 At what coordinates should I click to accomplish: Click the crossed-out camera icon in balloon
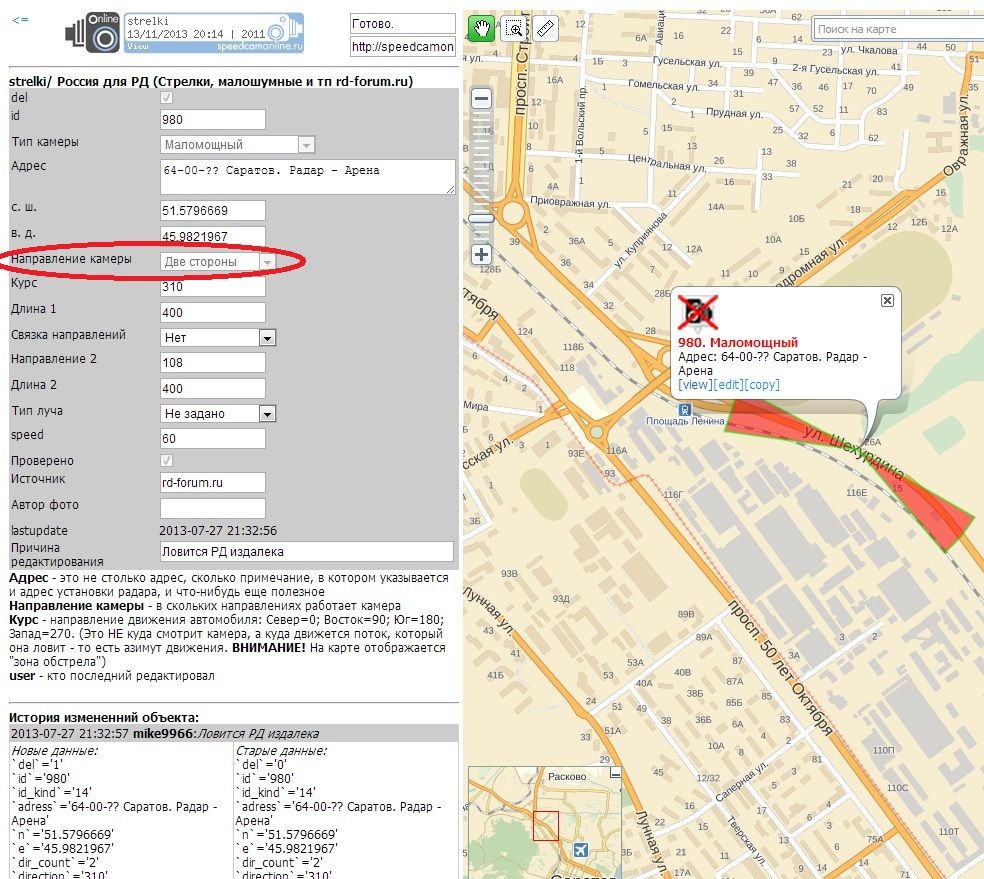point(696,313)
